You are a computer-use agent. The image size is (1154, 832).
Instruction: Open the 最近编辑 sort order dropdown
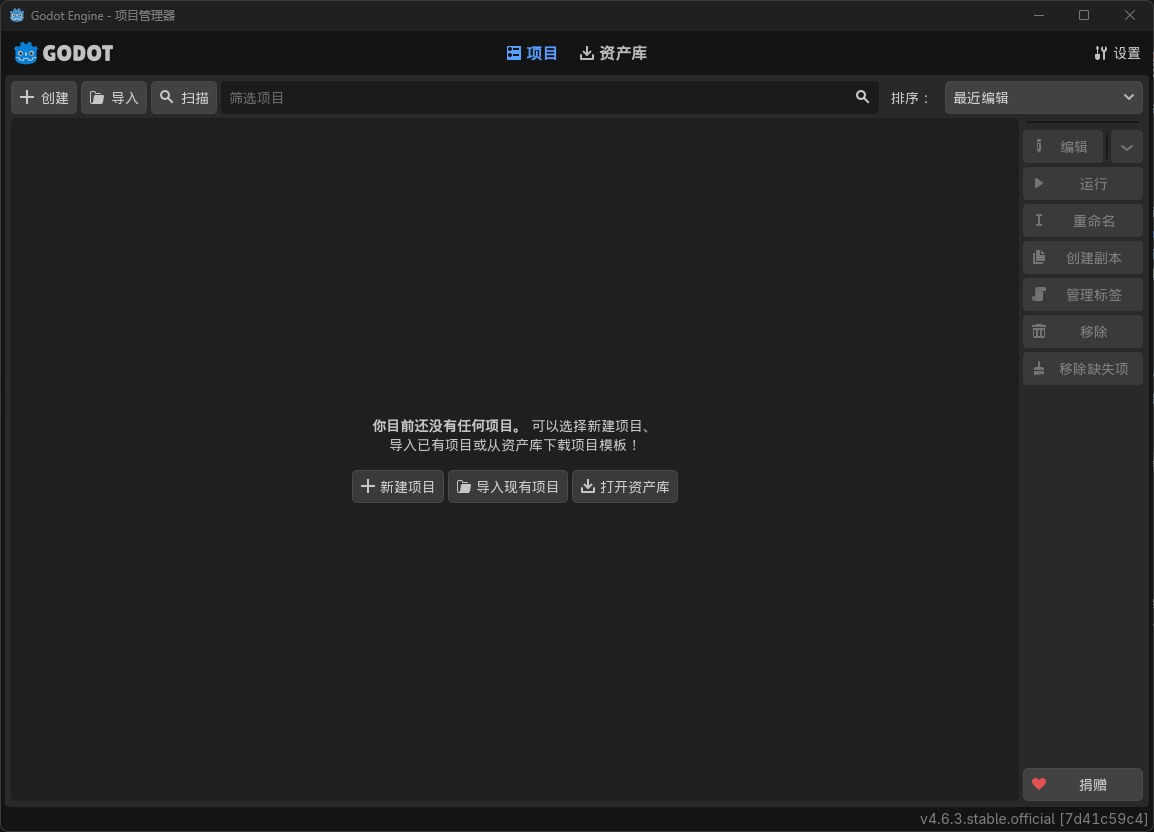(1044, 98)
